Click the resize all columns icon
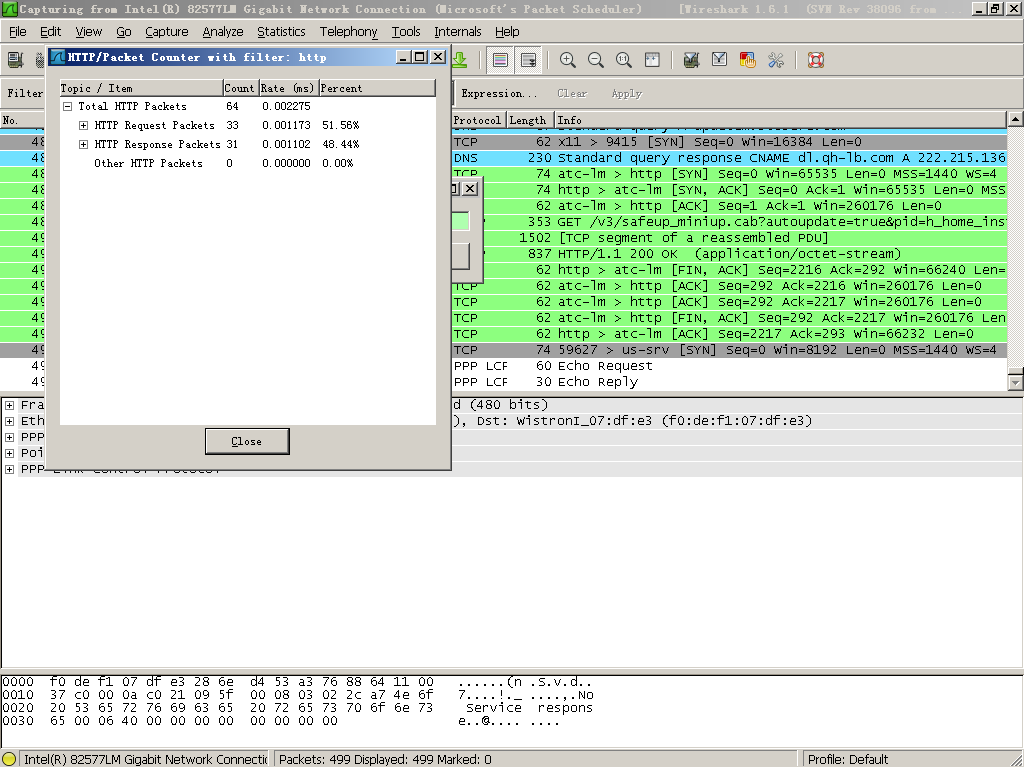This screenshot has width=1024, height=768. click(x=652, y=60)
